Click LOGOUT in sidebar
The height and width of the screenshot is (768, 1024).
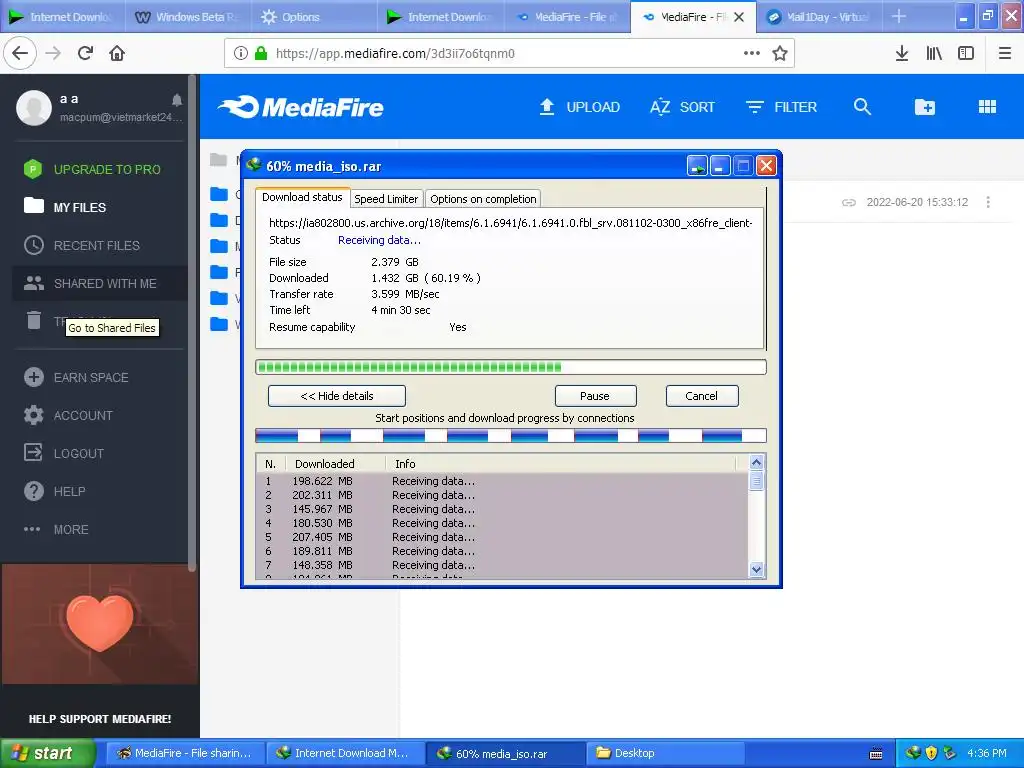pos(64,453)
